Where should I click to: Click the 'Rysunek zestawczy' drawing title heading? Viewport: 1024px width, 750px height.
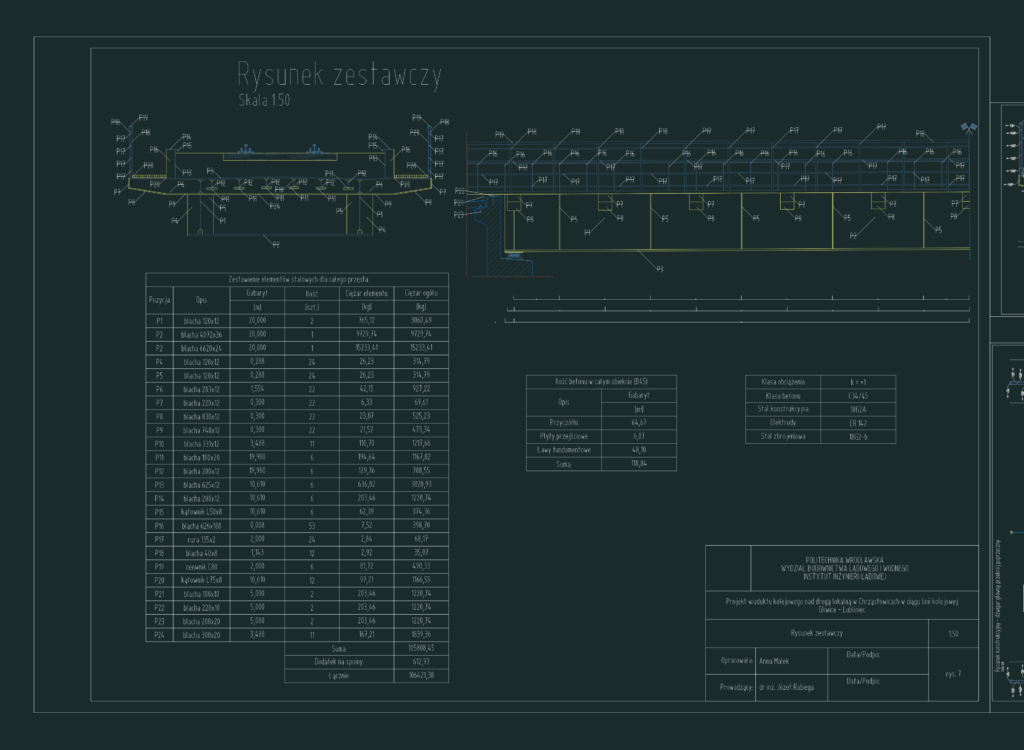340,76
